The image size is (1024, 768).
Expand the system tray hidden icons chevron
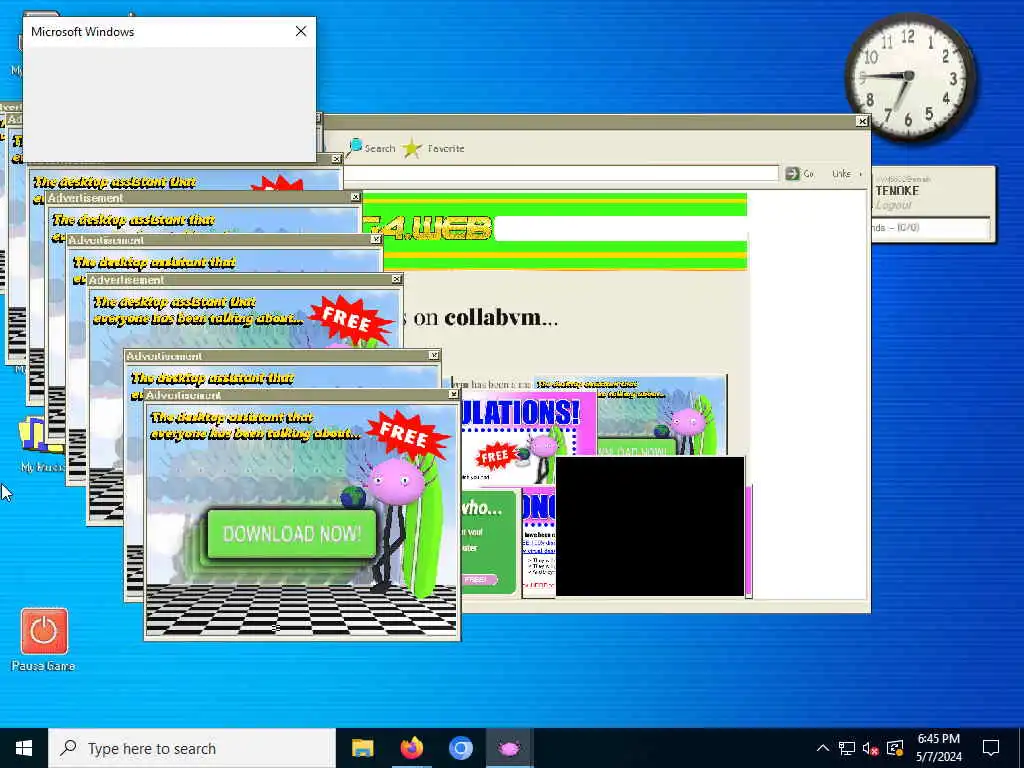[x=823, y=748]
